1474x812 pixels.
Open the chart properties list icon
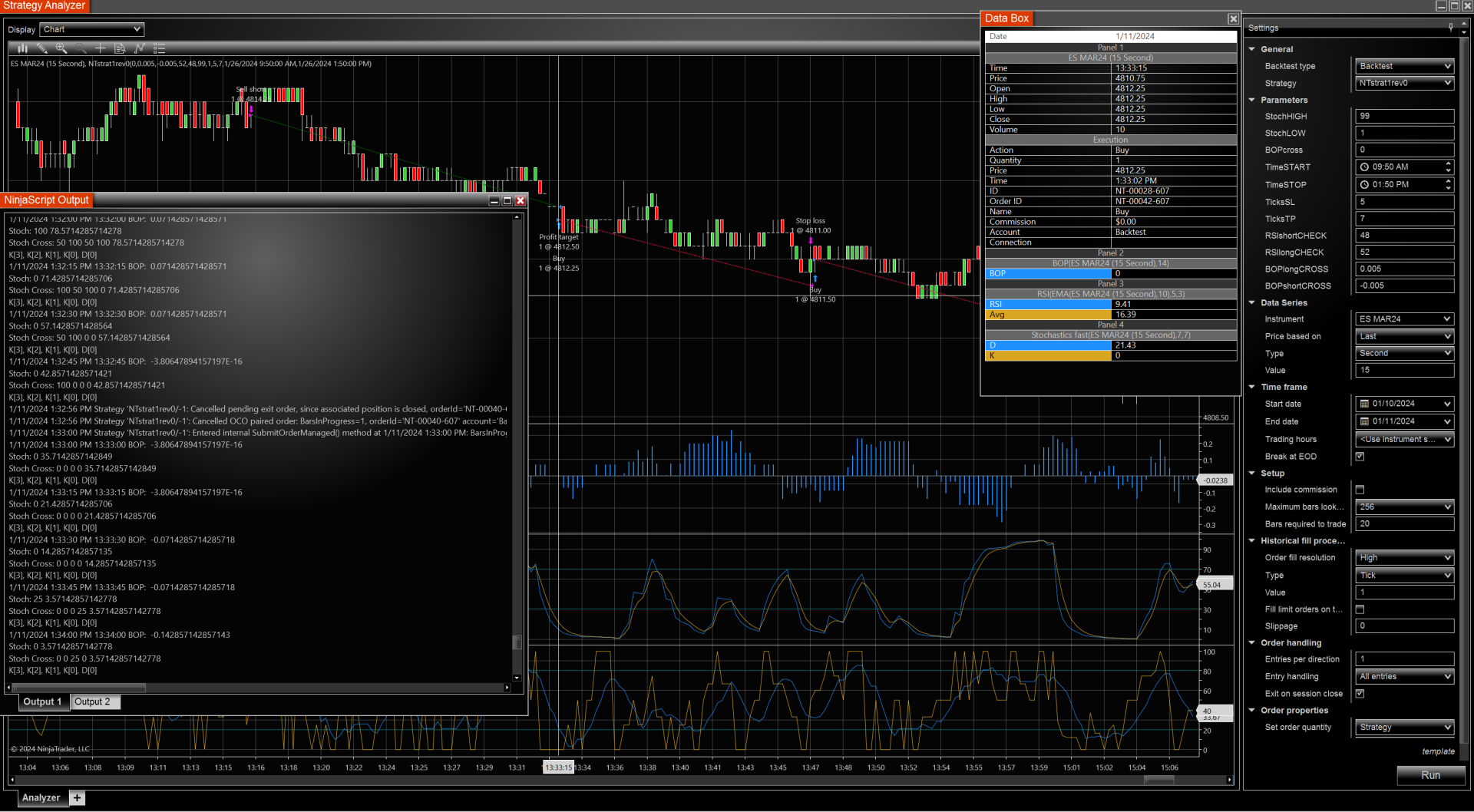(x=159, y=48)
